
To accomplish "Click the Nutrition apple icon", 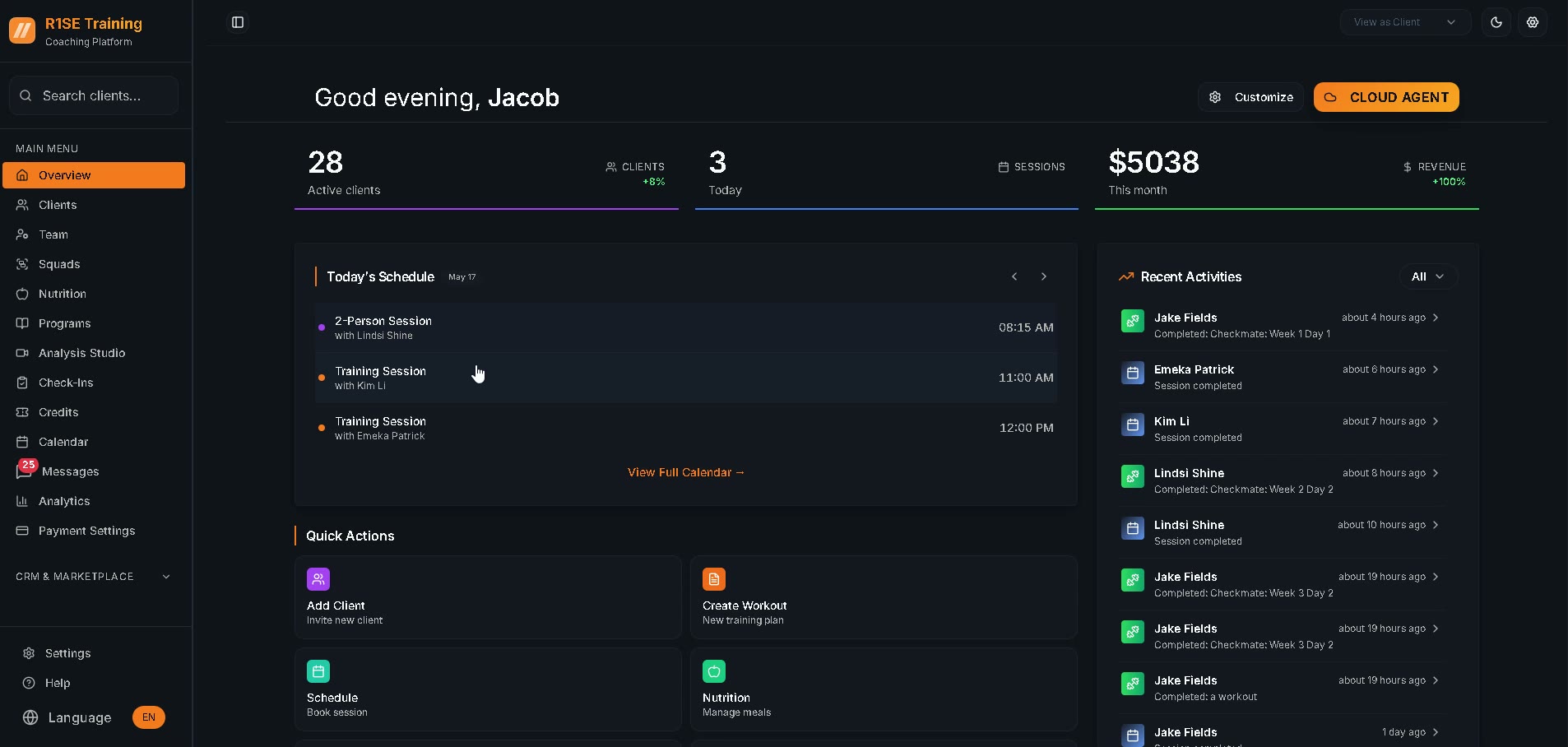I will 714,671.
